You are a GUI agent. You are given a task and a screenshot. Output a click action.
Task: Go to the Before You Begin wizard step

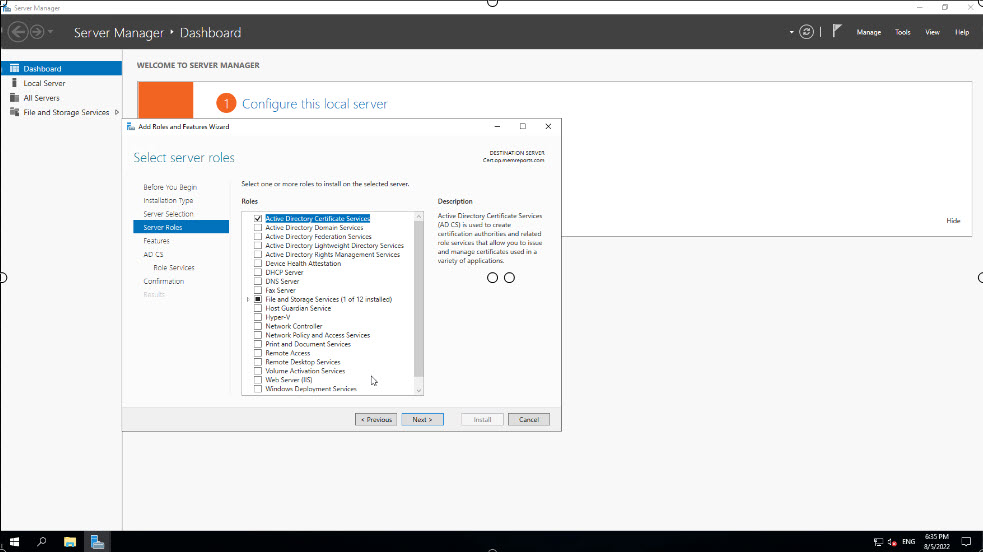170,187
